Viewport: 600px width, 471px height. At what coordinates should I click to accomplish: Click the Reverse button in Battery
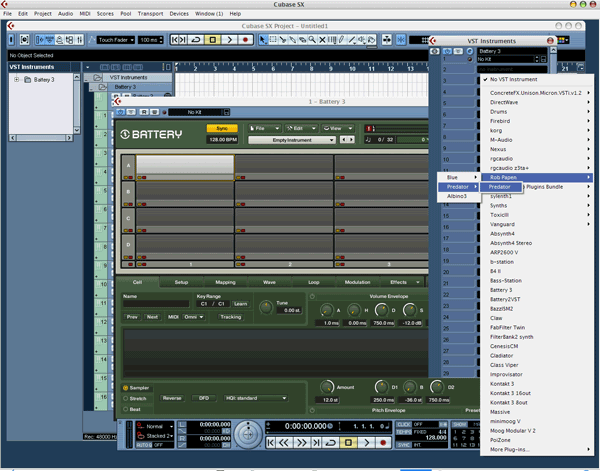click(x=172, y=398)
